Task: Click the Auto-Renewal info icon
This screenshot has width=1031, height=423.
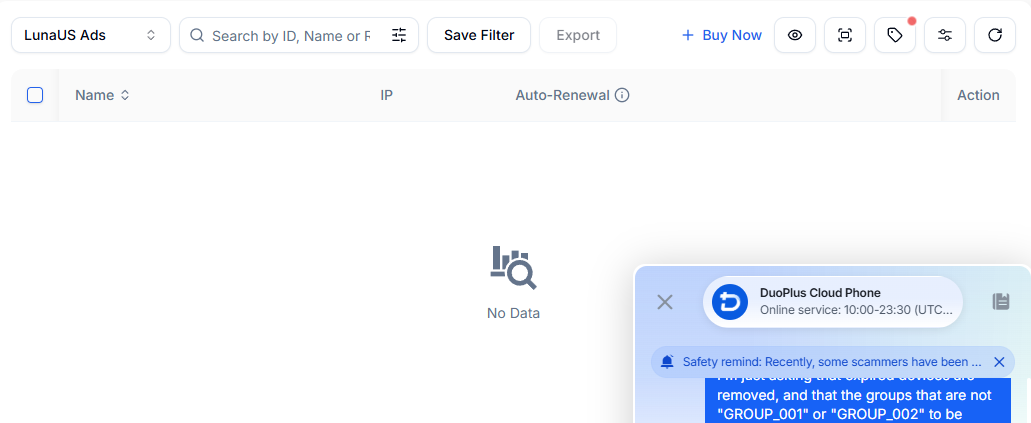Action: tap(622, 95)
